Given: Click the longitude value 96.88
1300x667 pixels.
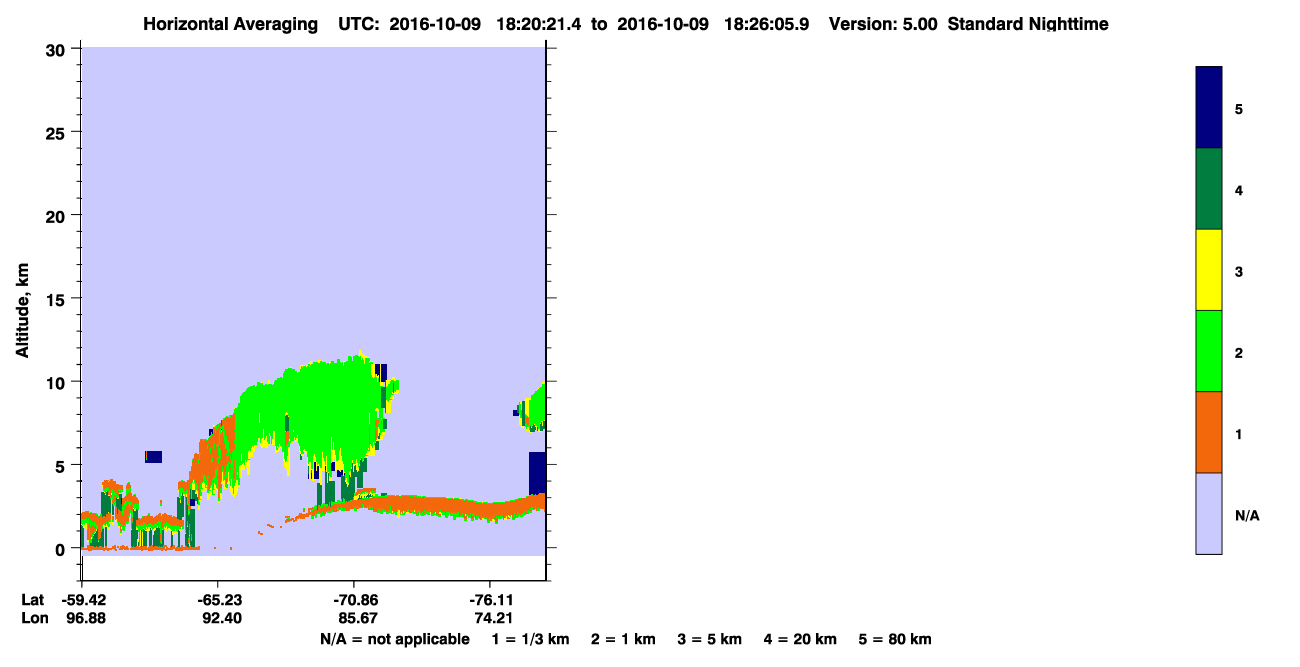Looking at the screenshot, I should click(x=85, y=618).
